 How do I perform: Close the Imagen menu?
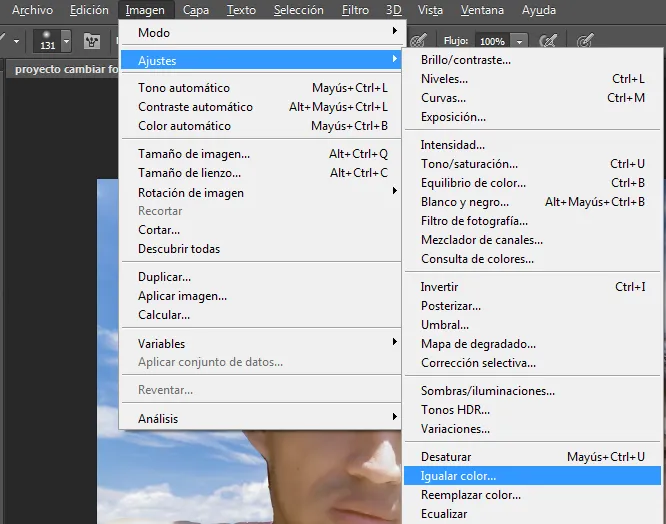145,10
